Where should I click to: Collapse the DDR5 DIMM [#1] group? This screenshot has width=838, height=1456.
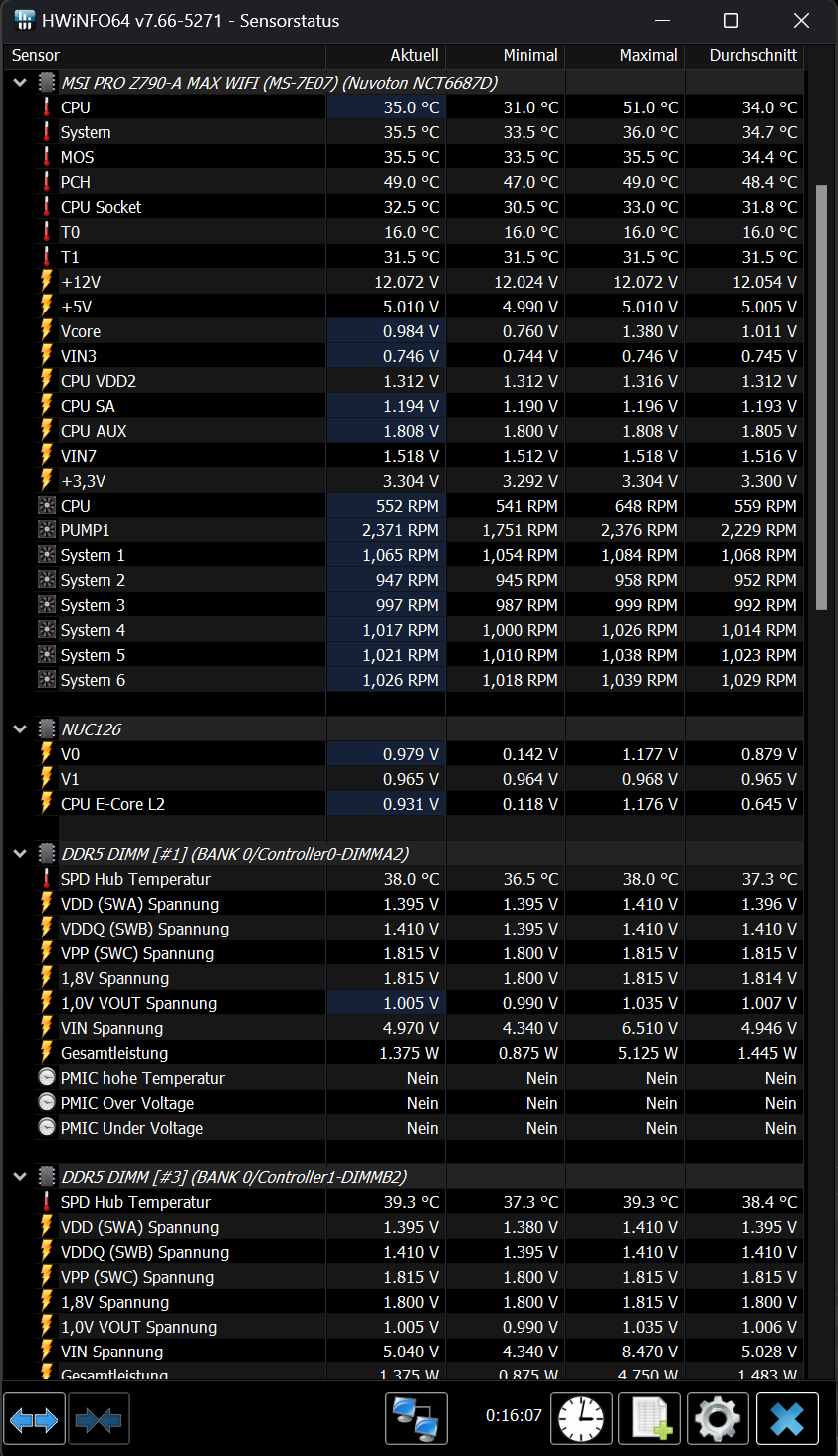coord(20,854)
